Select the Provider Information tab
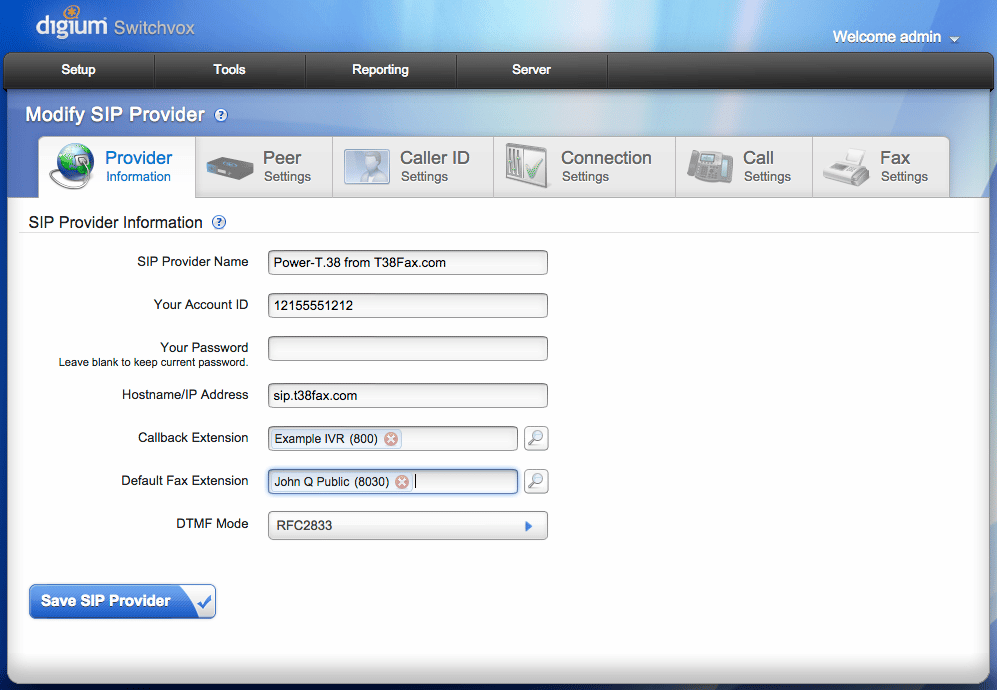This screenshot has width=997, height=690. point(117,167)
